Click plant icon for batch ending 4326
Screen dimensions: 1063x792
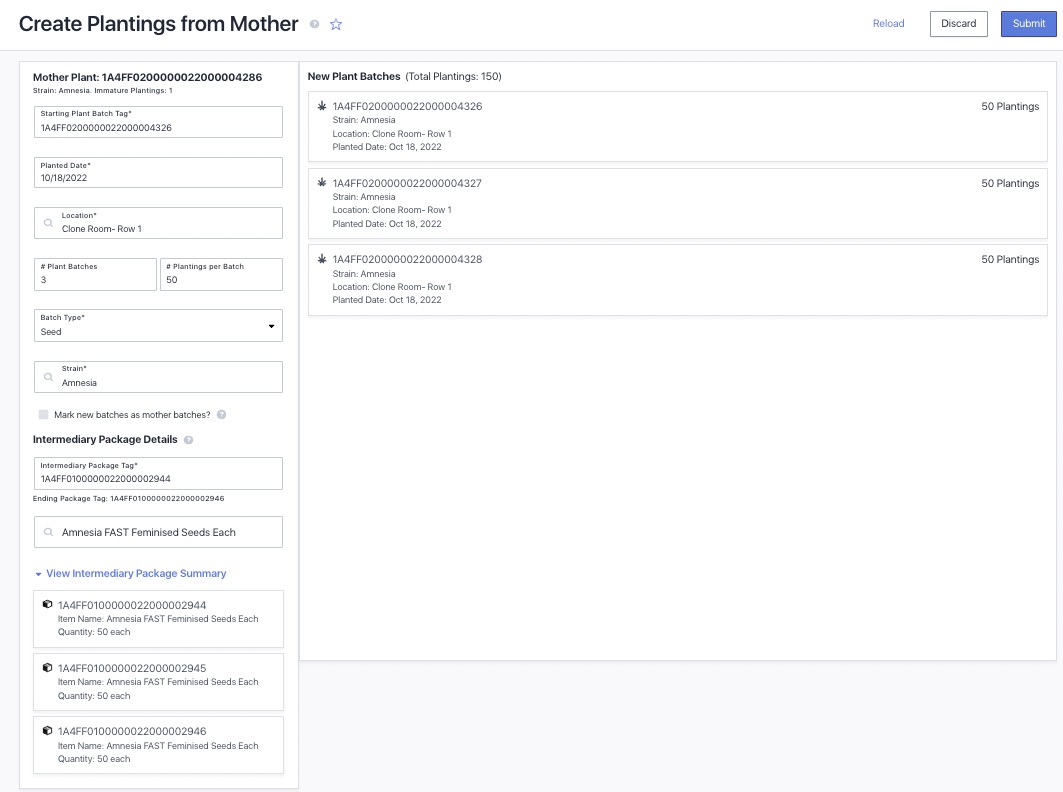tap(322, 106)
